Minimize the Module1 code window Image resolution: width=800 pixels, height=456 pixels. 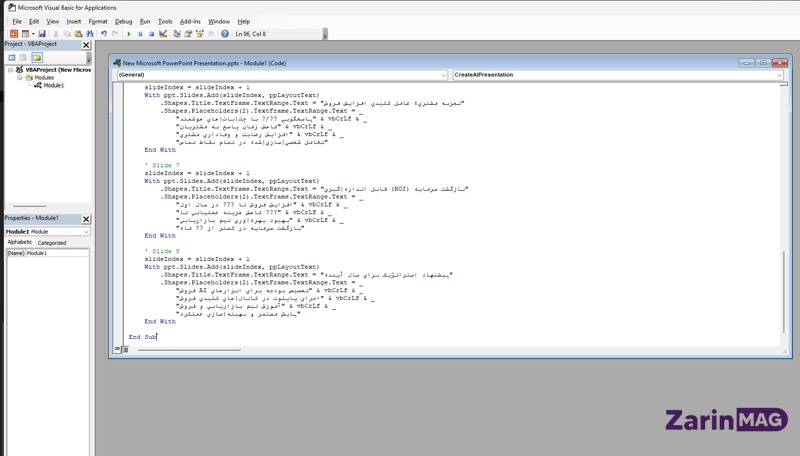[746, 63]
